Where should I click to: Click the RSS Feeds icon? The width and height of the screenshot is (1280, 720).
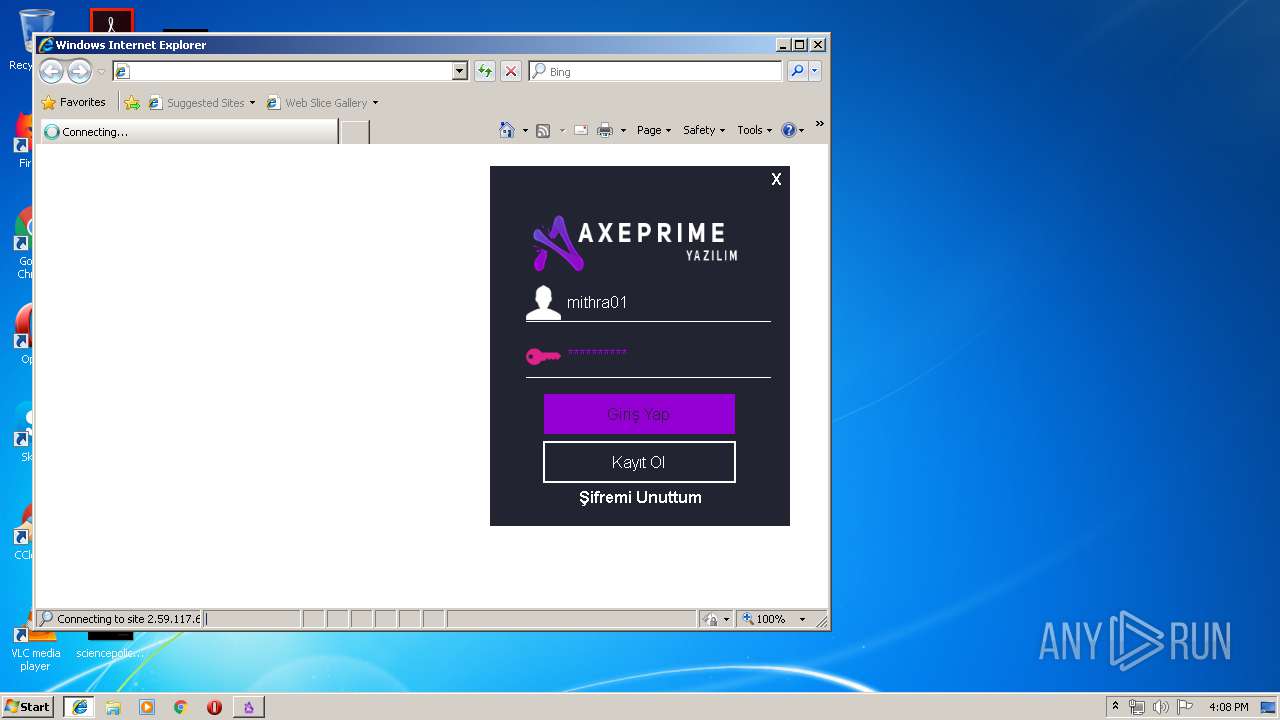[x=543, y=130]
